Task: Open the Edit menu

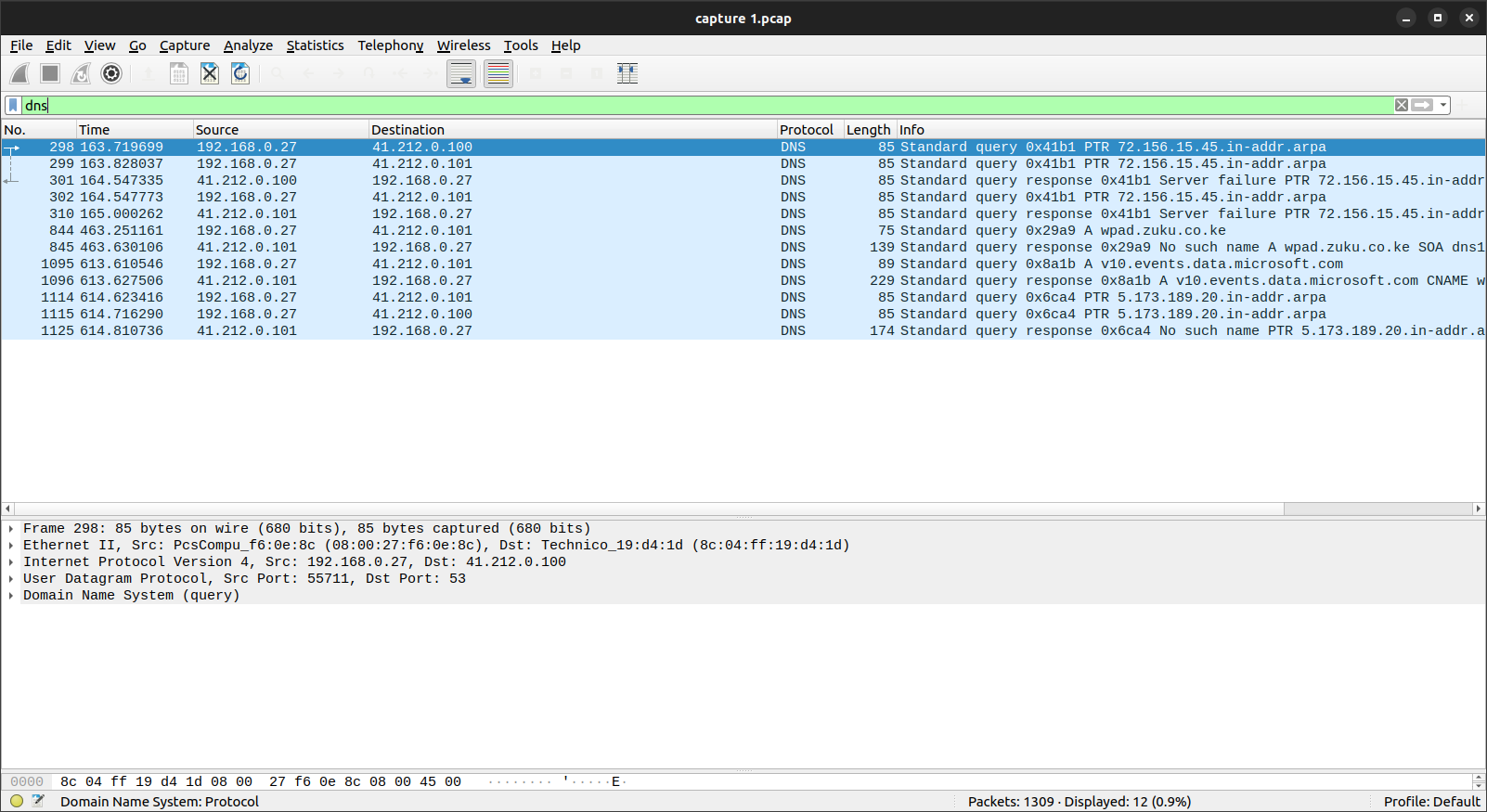Action: pos(58,45)
